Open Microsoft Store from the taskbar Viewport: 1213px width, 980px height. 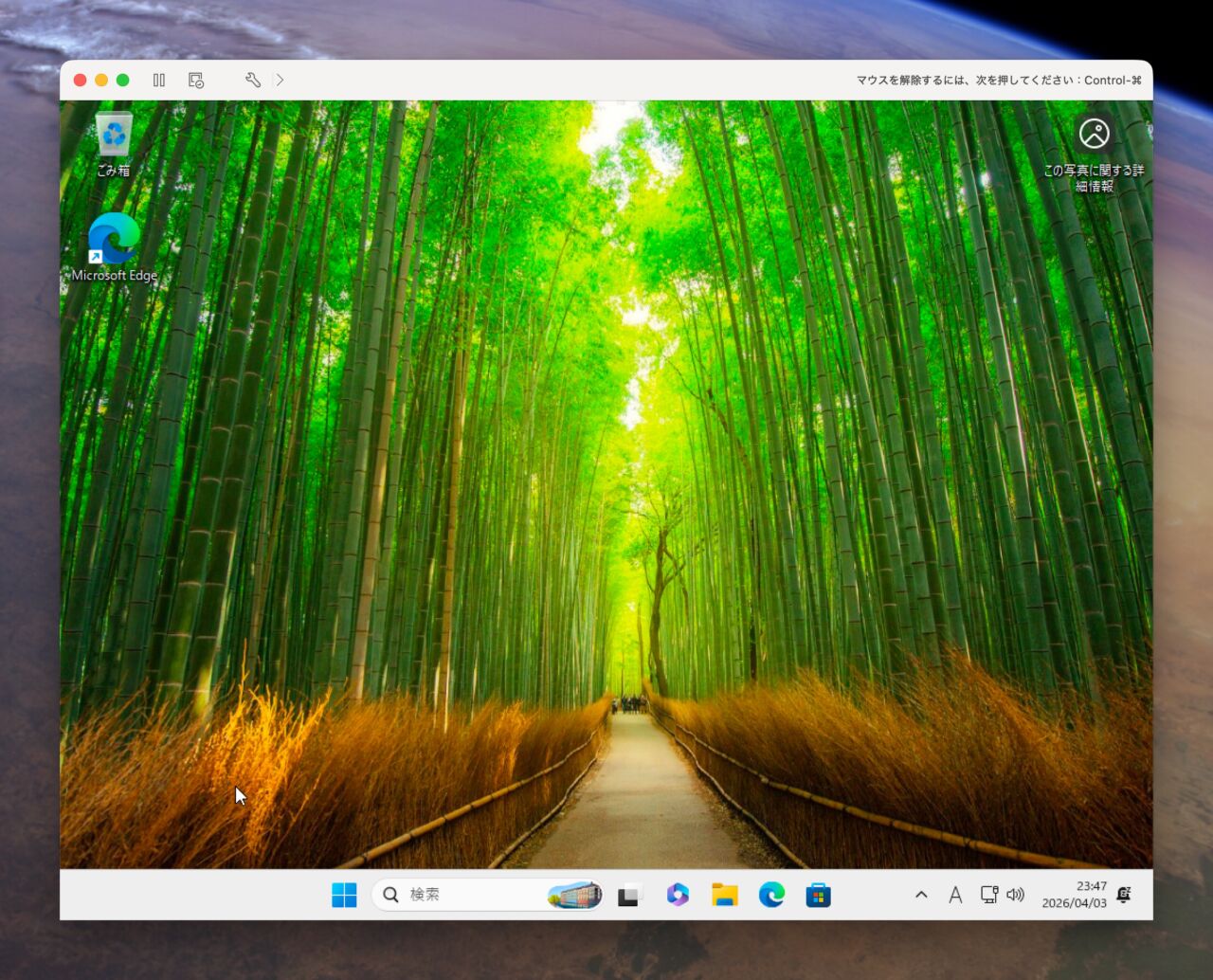818,895
